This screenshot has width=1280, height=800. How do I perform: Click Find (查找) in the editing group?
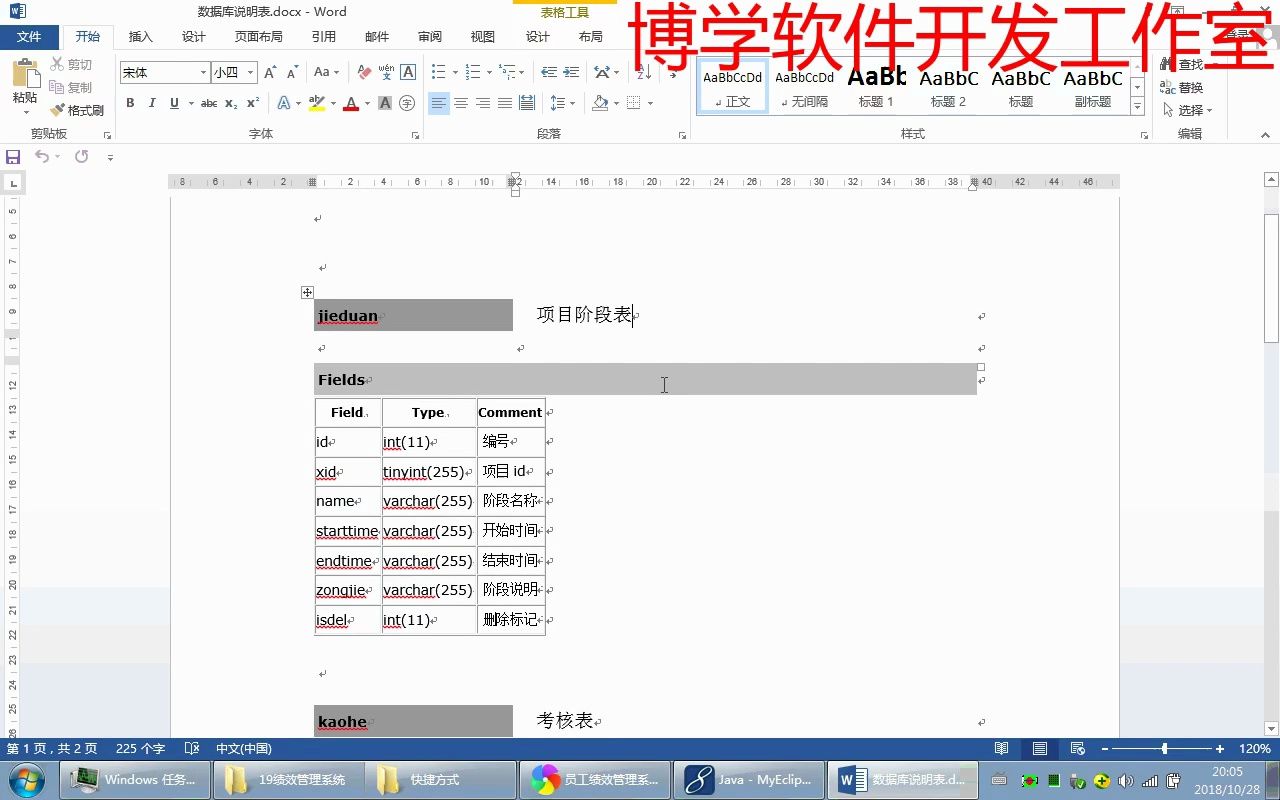pyautogui.click(x=1182, y=65)
